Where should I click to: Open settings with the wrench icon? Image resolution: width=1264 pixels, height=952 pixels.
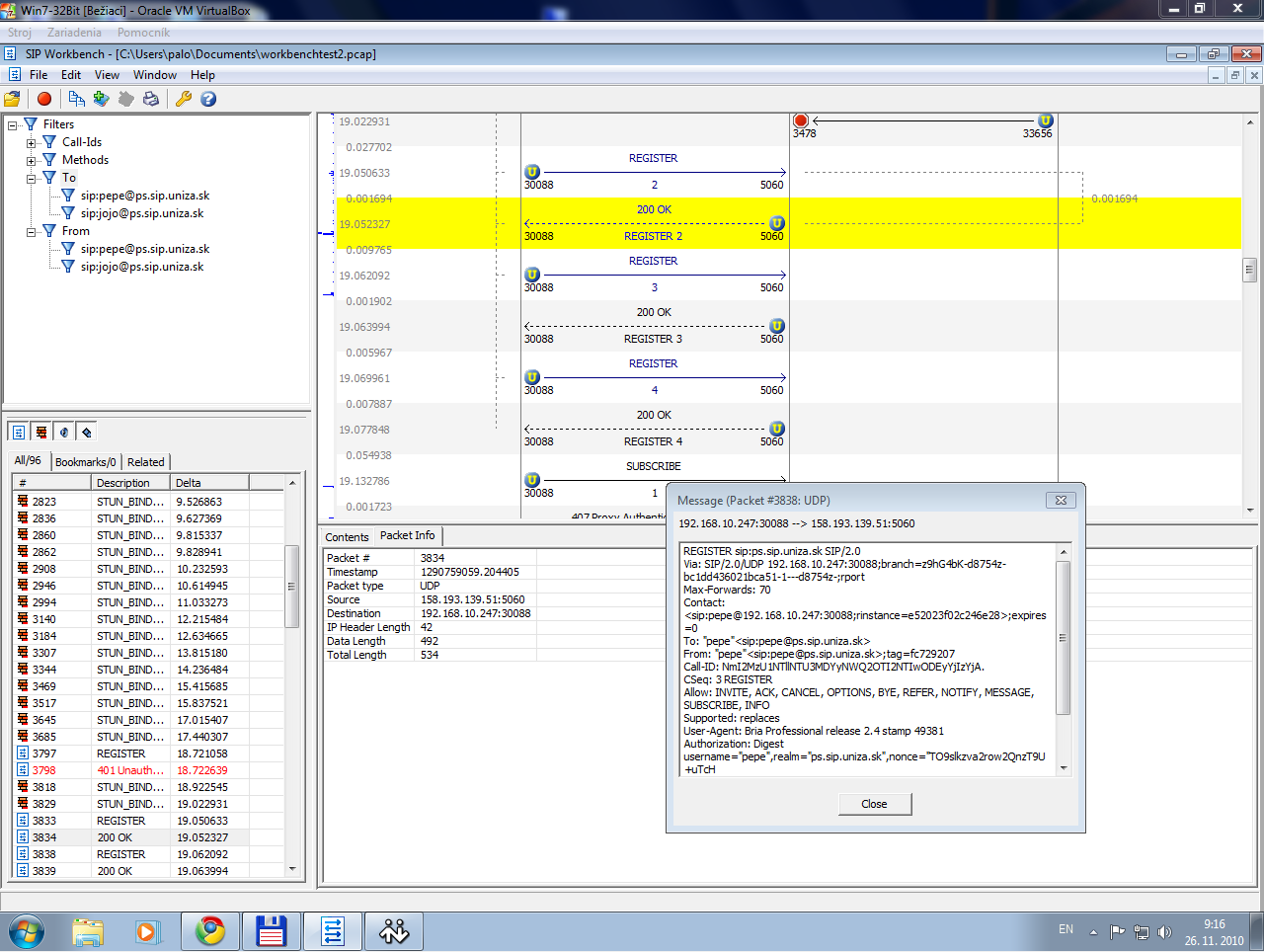pos(184,99)
